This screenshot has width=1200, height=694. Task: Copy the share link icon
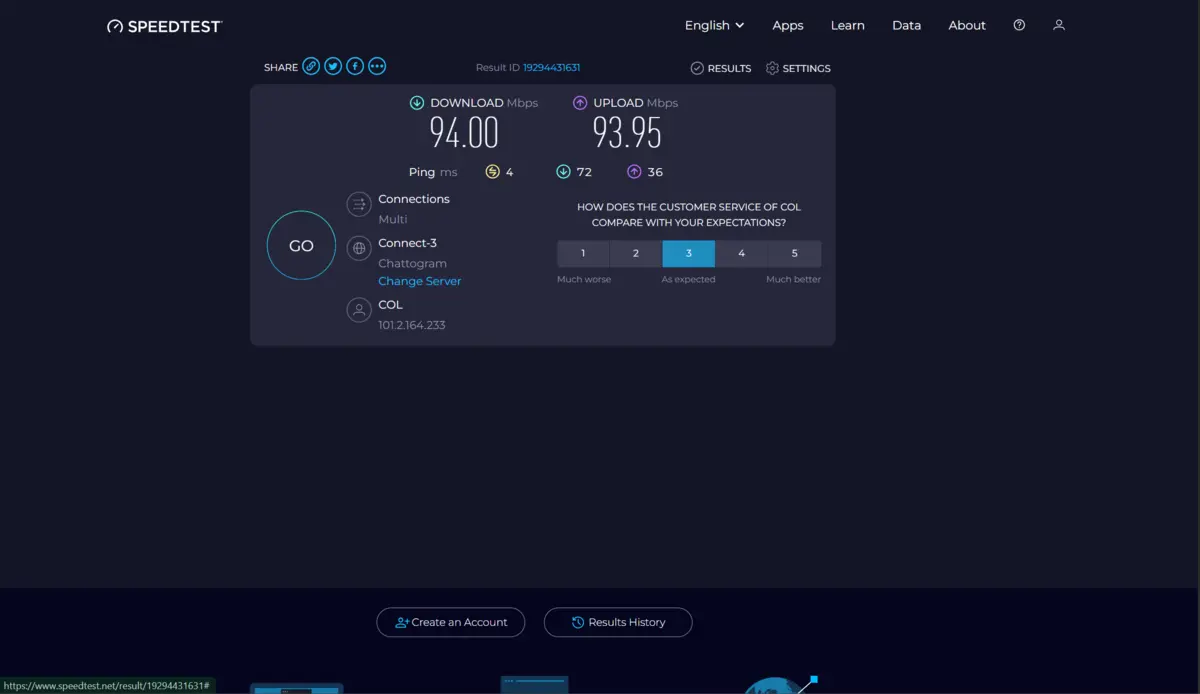[x=311, y=66]
